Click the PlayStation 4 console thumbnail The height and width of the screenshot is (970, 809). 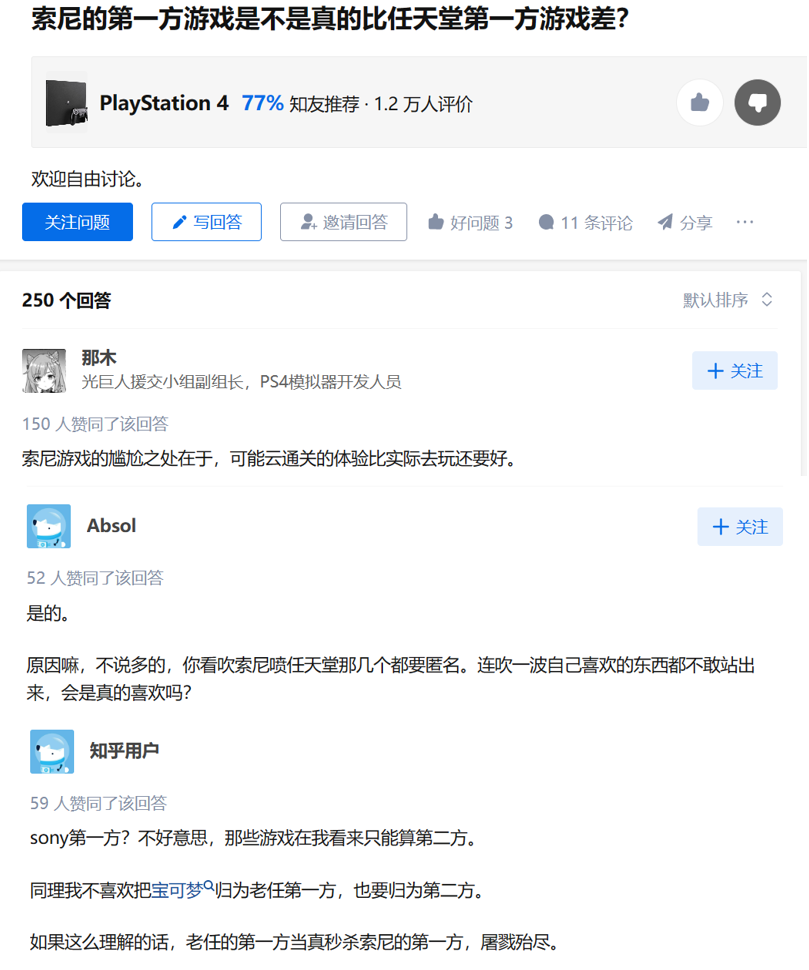click(x=66, y=102)
